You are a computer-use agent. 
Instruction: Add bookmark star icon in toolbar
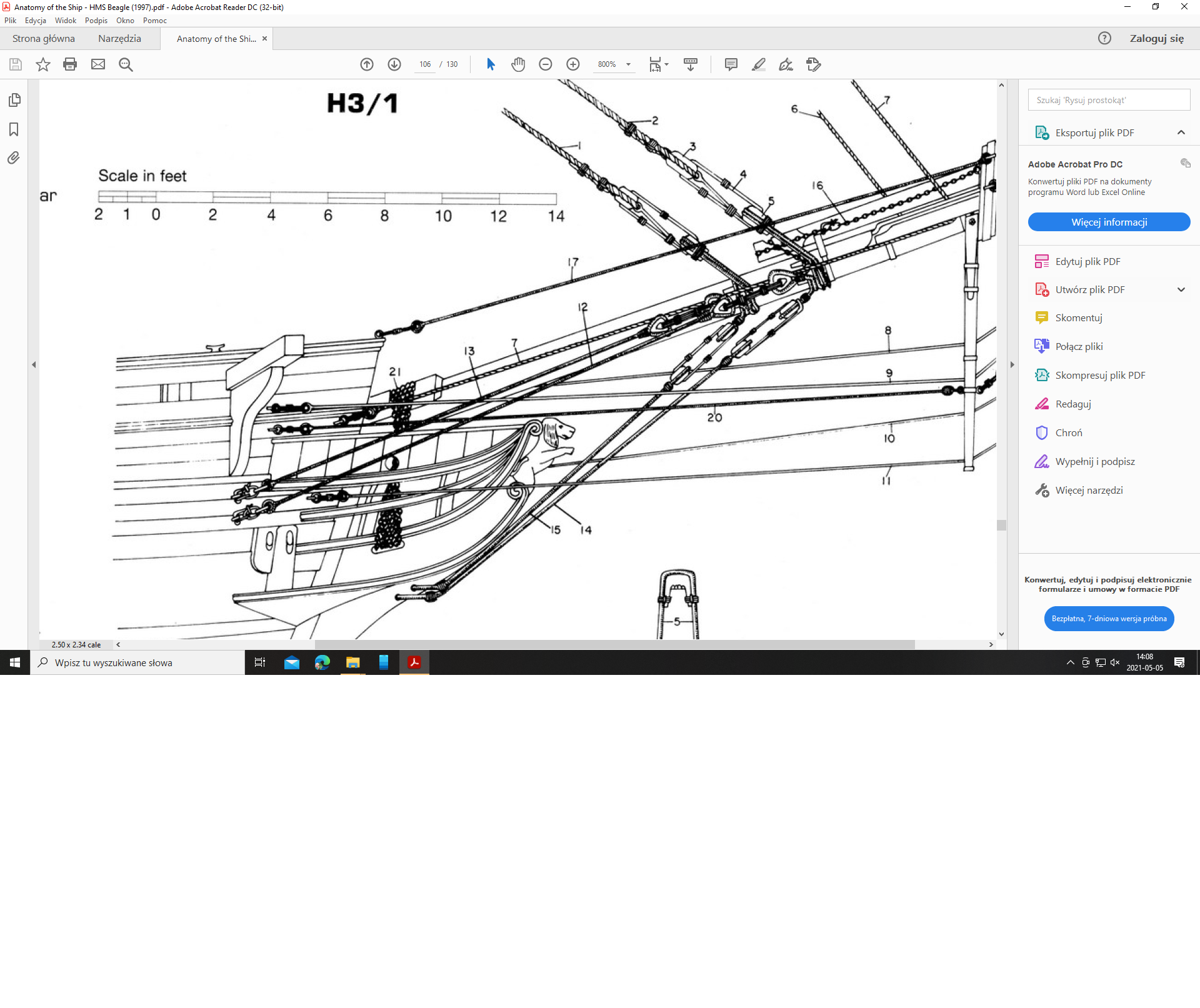(42, 64)
